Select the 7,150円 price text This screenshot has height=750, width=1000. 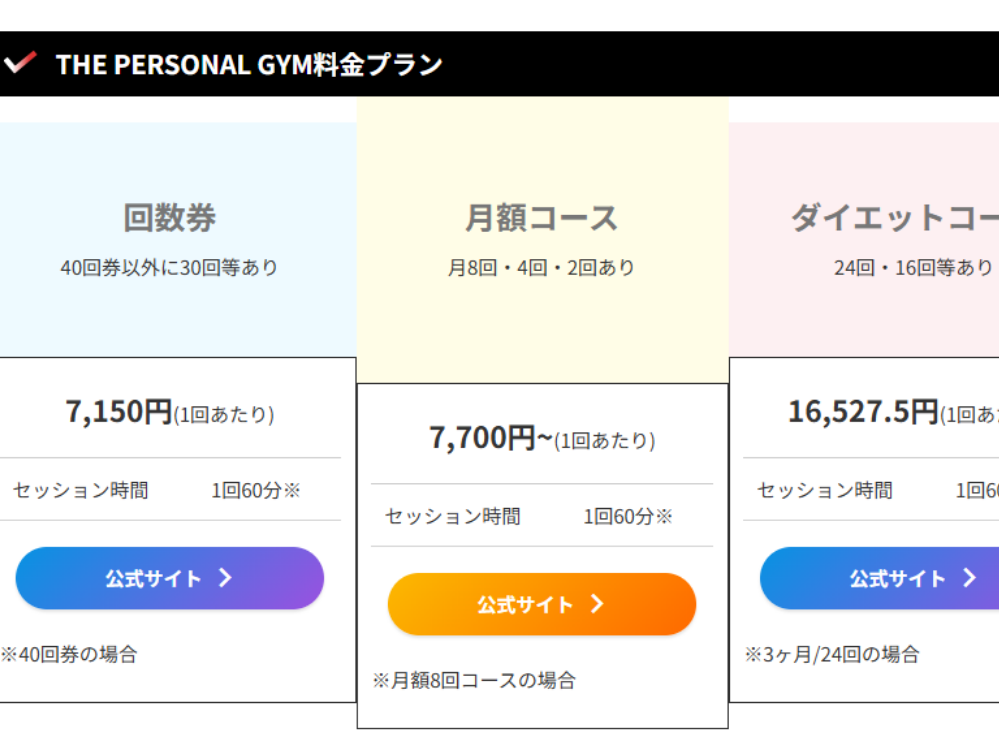(119, 411)
